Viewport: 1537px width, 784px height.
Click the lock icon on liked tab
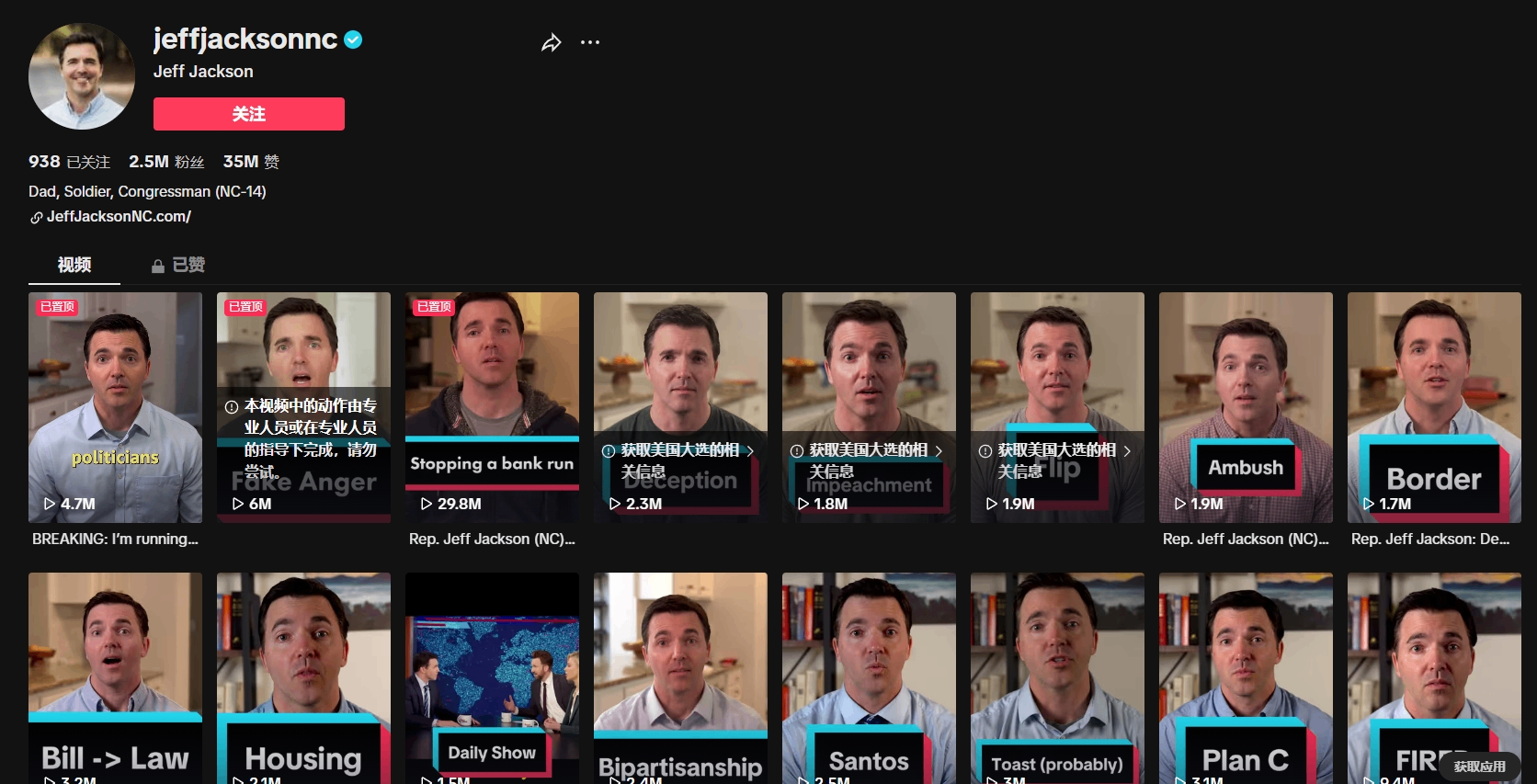click(158, 266)
